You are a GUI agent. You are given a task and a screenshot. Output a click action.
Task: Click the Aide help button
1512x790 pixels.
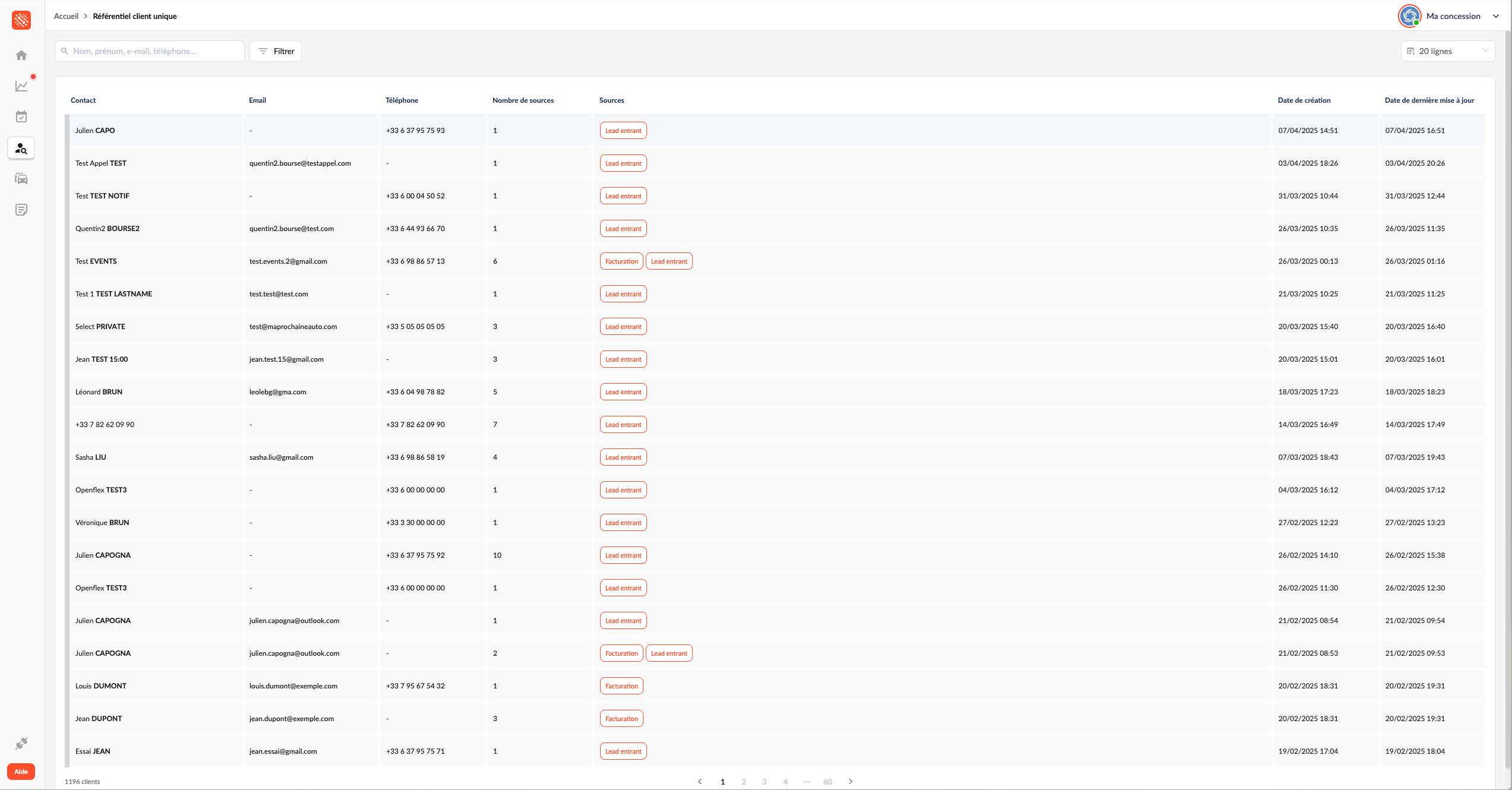(x=21, y=772)
